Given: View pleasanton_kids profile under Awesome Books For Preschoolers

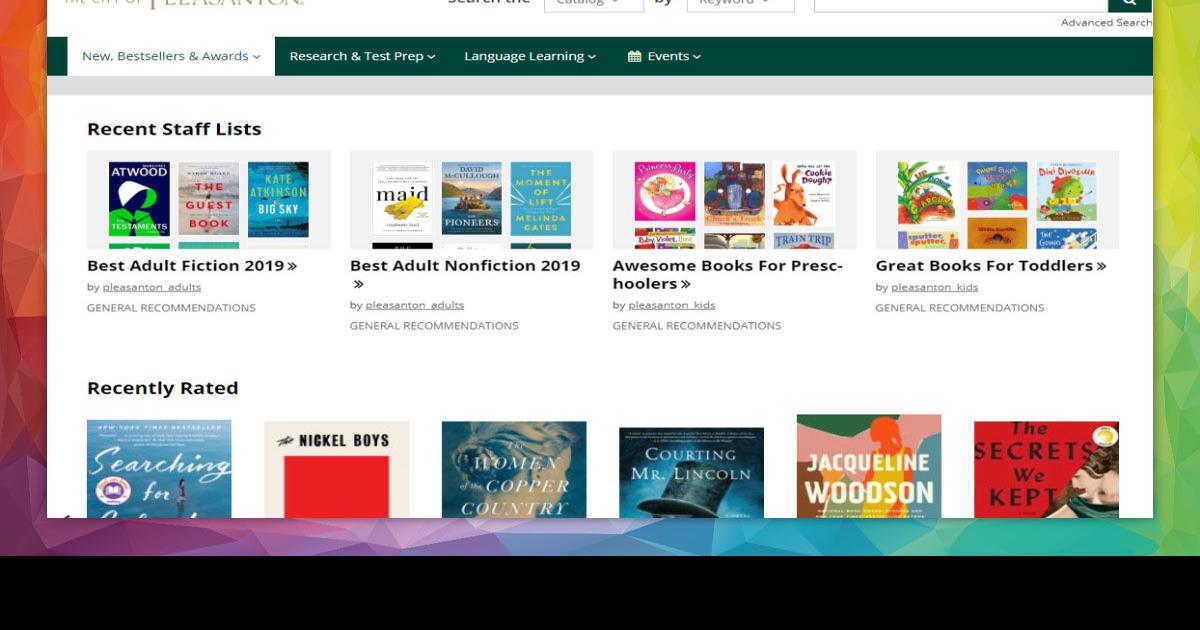Looking at the screenshot, I should point(672,305).
